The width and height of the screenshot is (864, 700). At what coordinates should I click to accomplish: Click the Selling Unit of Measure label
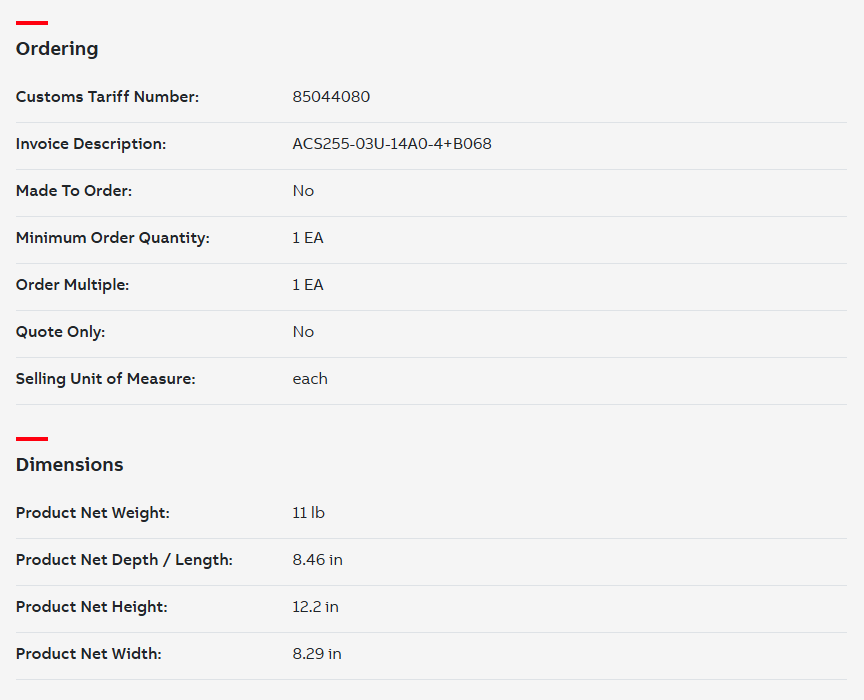[106, 379]
